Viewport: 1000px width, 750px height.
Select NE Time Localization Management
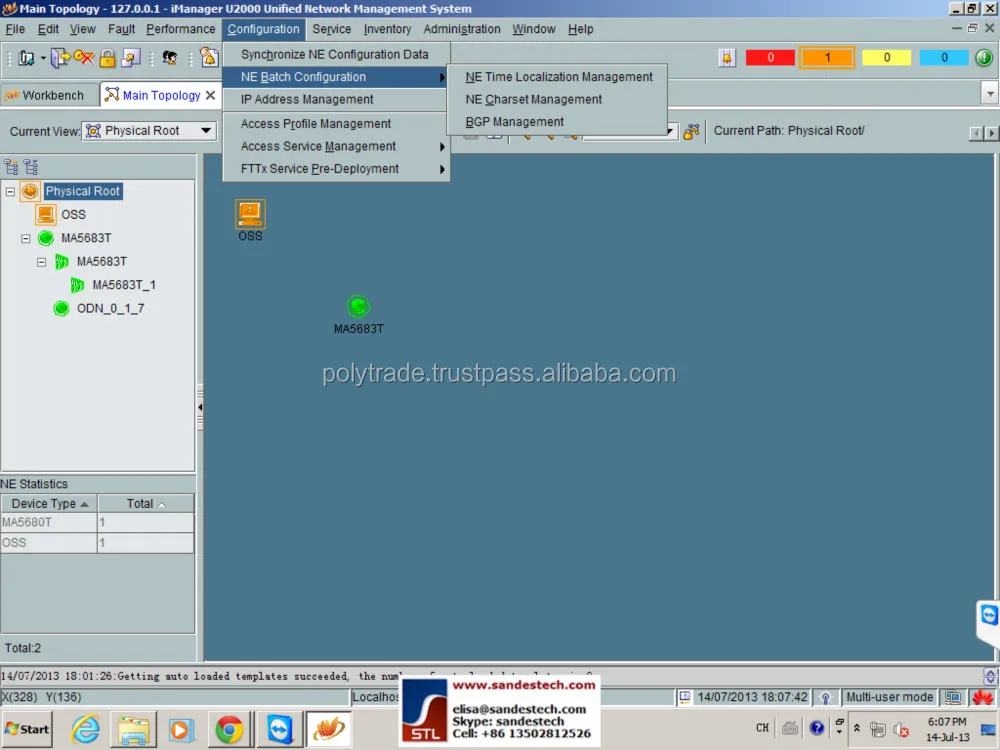[x=558, y=77]
